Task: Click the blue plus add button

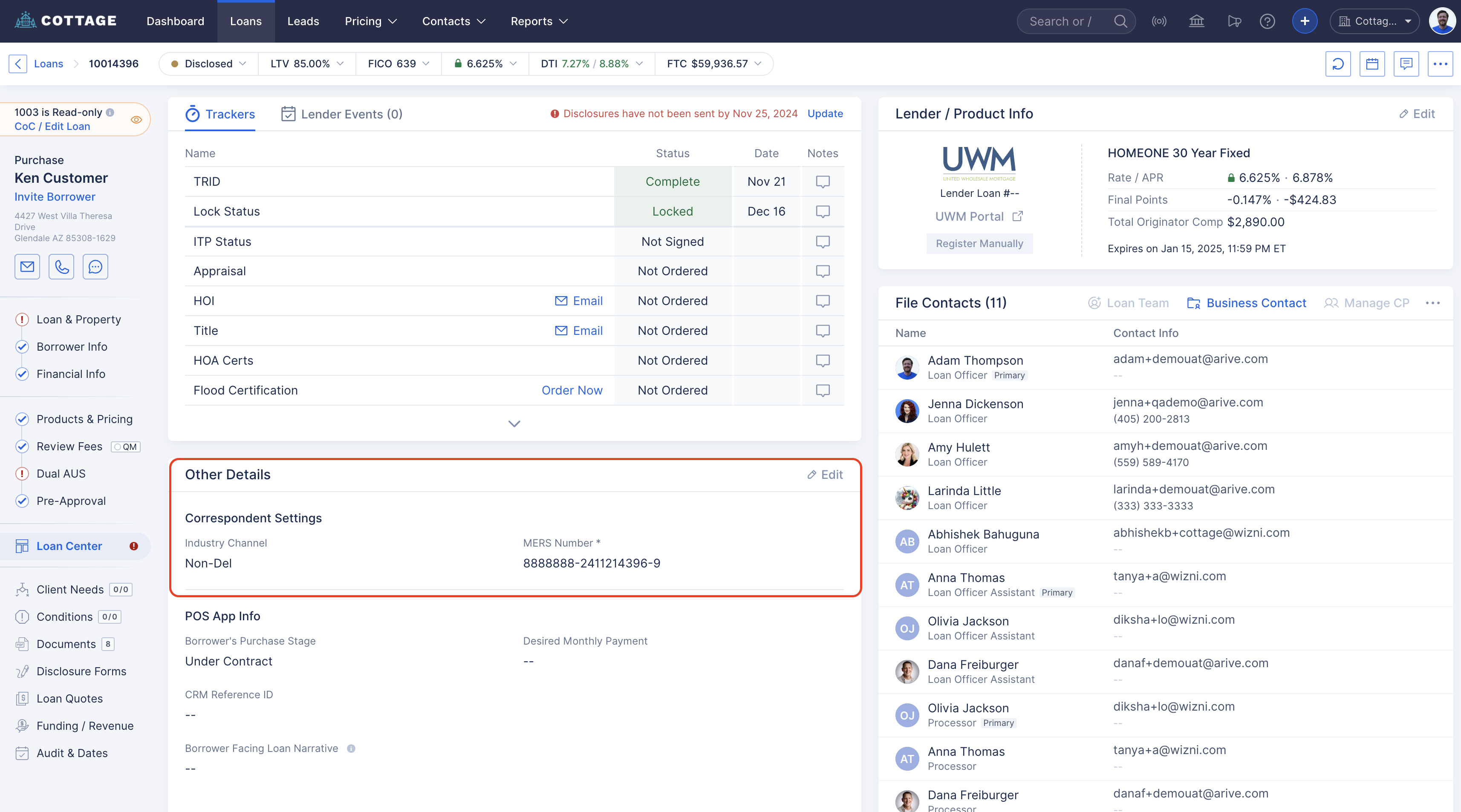Action: pyautogui.click(x=1305, y=21)
